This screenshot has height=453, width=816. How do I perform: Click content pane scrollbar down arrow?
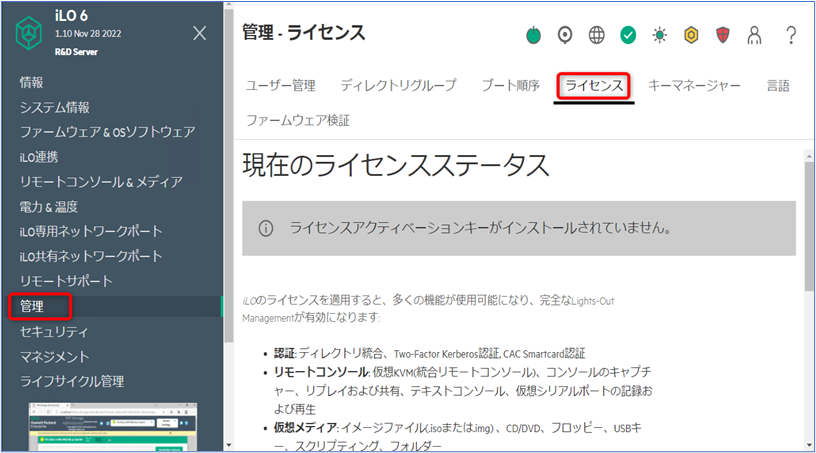tap(809, 446)
